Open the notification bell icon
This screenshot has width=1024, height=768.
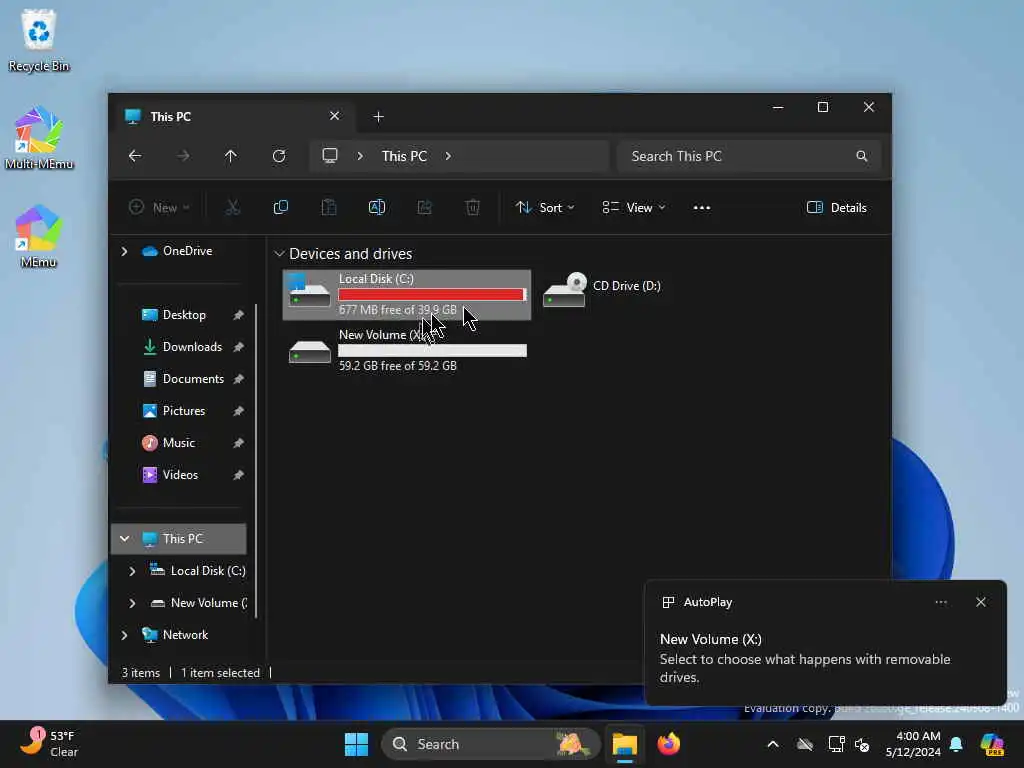pos(956,744)
